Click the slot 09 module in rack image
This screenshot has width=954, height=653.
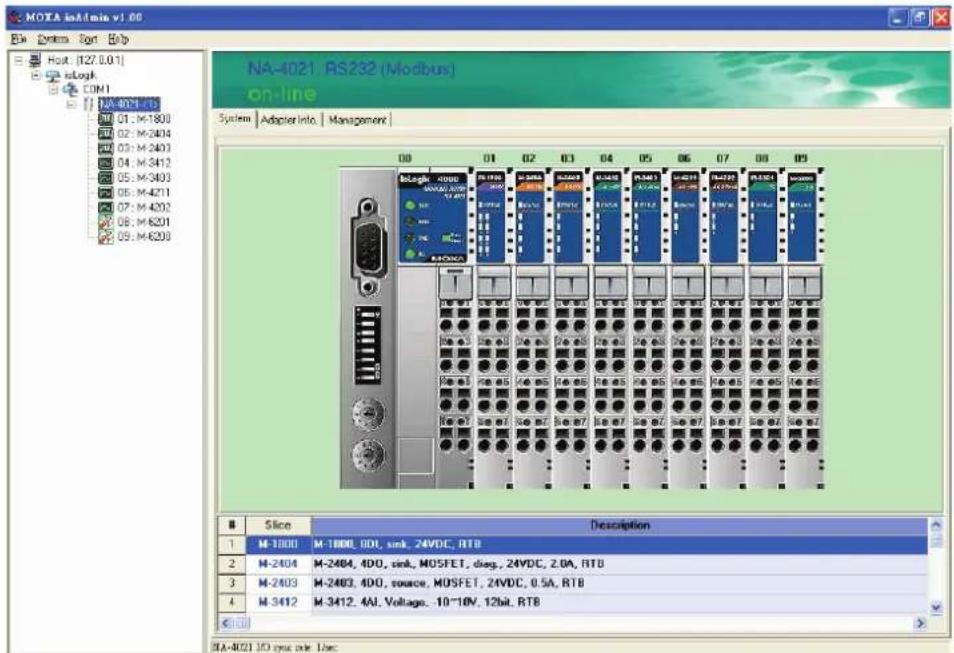pos(803,329)
